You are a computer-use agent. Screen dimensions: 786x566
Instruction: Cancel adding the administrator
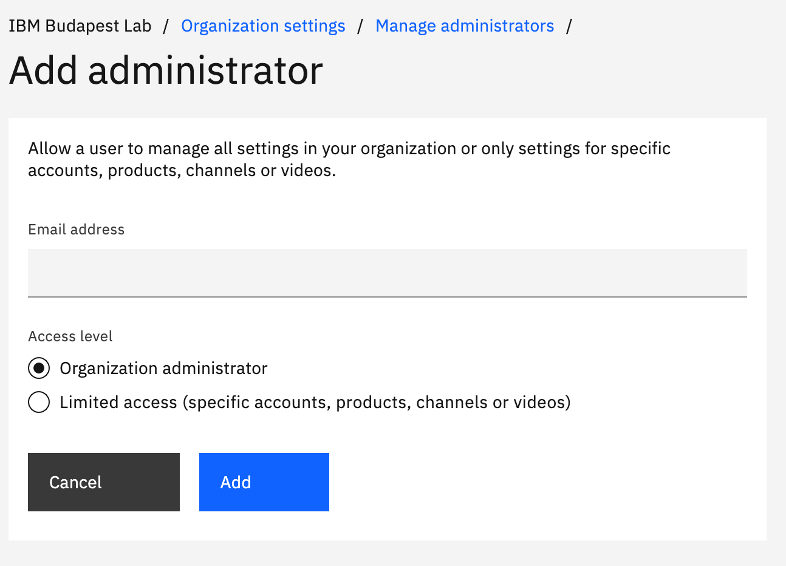[x=104, y=482]
